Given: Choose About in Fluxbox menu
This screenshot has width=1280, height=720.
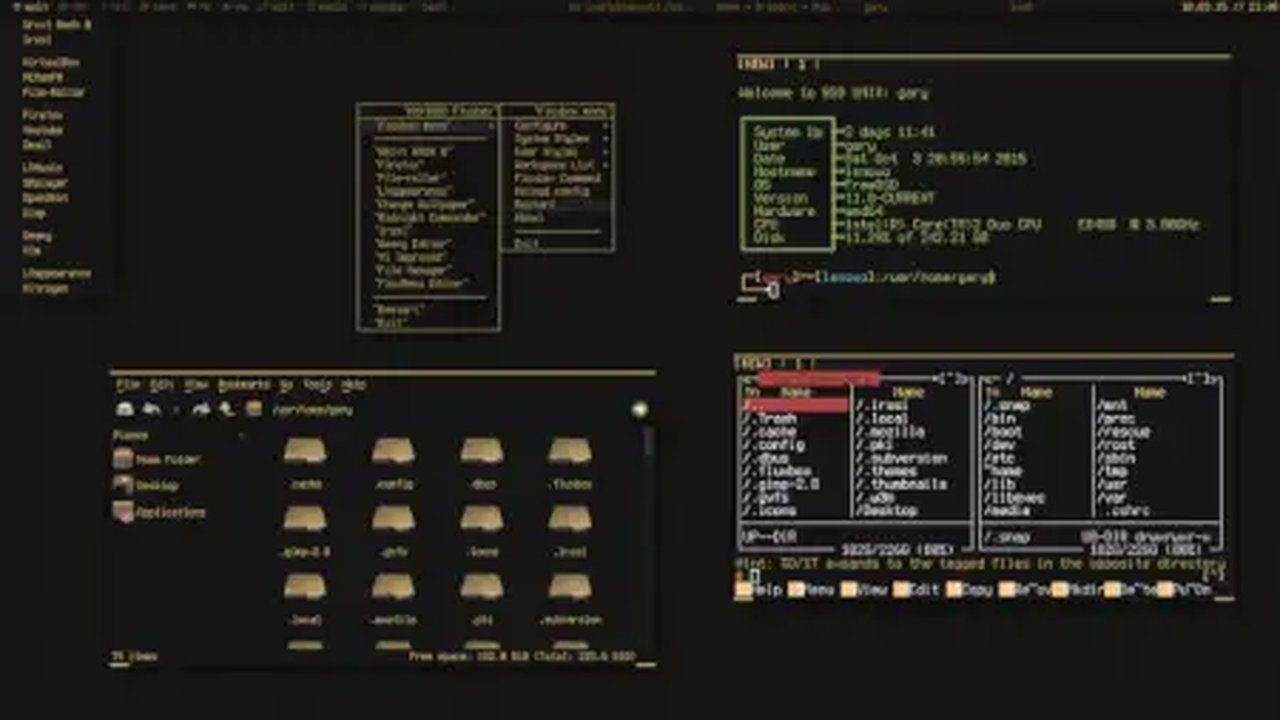Looking at the screenshot, I should coord(556,217).
